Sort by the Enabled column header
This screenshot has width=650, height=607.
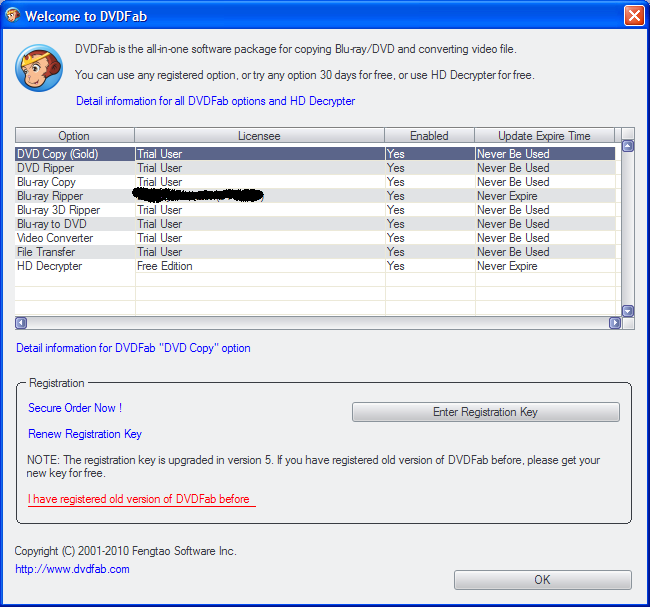click(x=429, y=136)
